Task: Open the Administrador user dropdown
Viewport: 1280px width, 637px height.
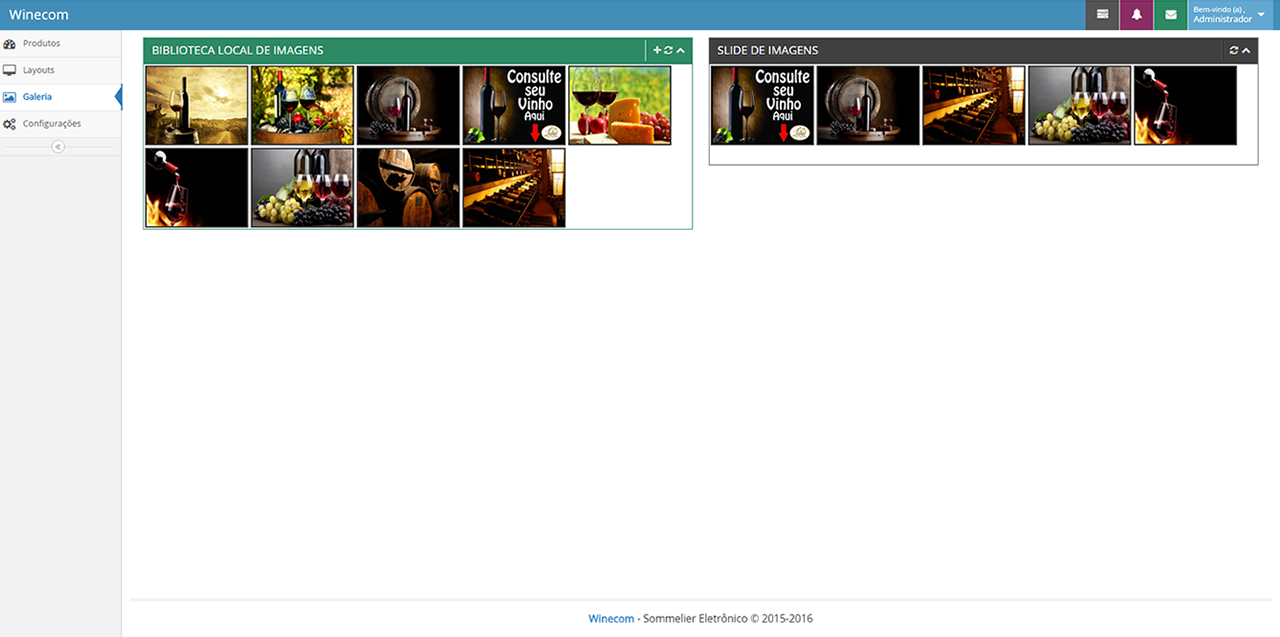Action: point(1230,15)
